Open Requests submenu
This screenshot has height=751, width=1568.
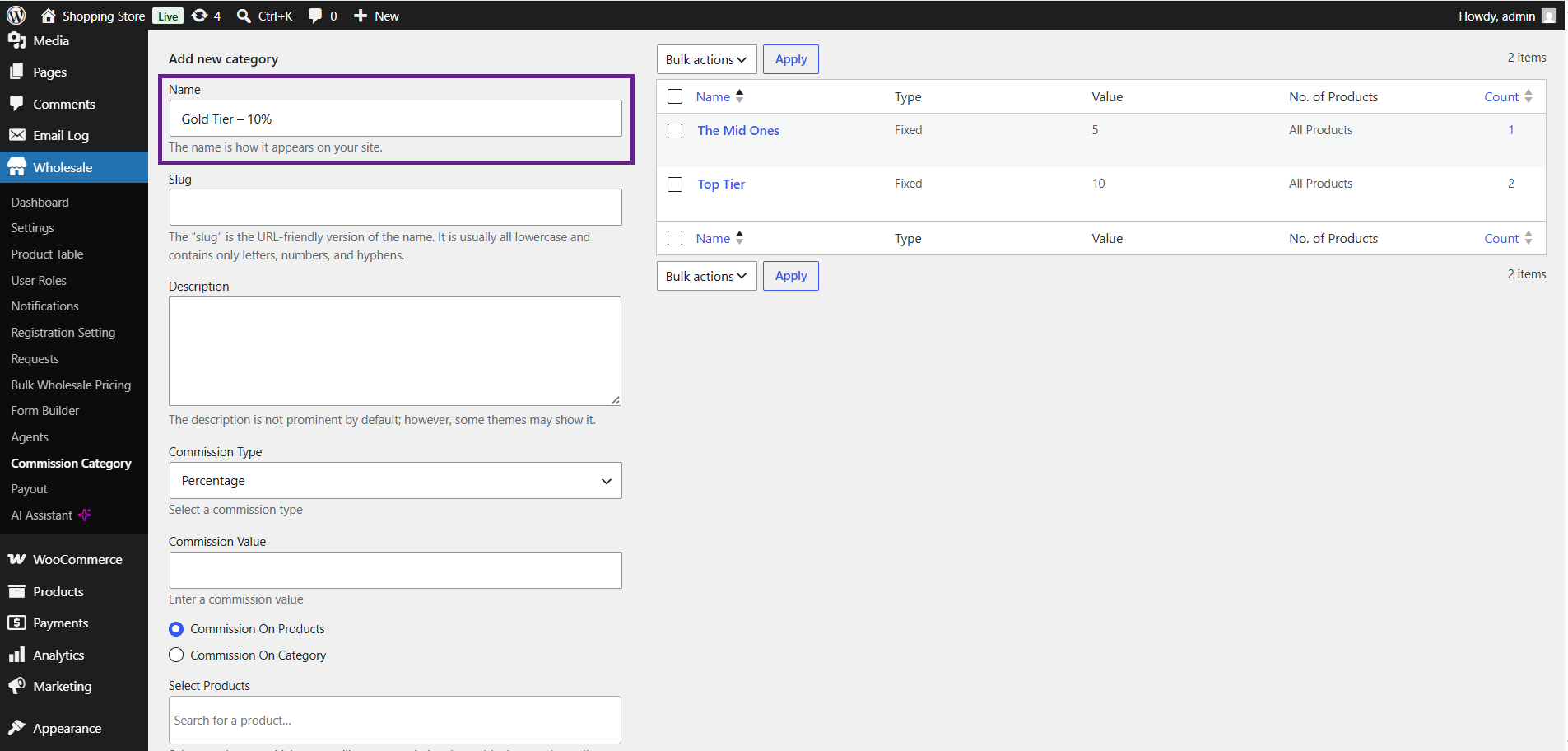point(35,359)
